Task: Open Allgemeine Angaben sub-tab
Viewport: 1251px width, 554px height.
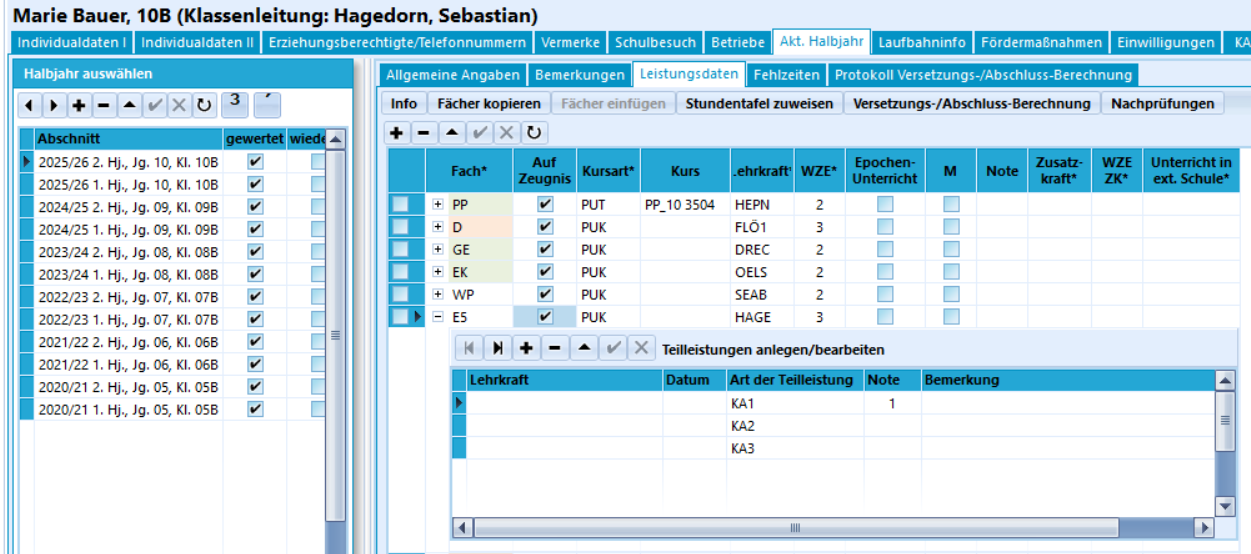Action: [x=453, y=75]
